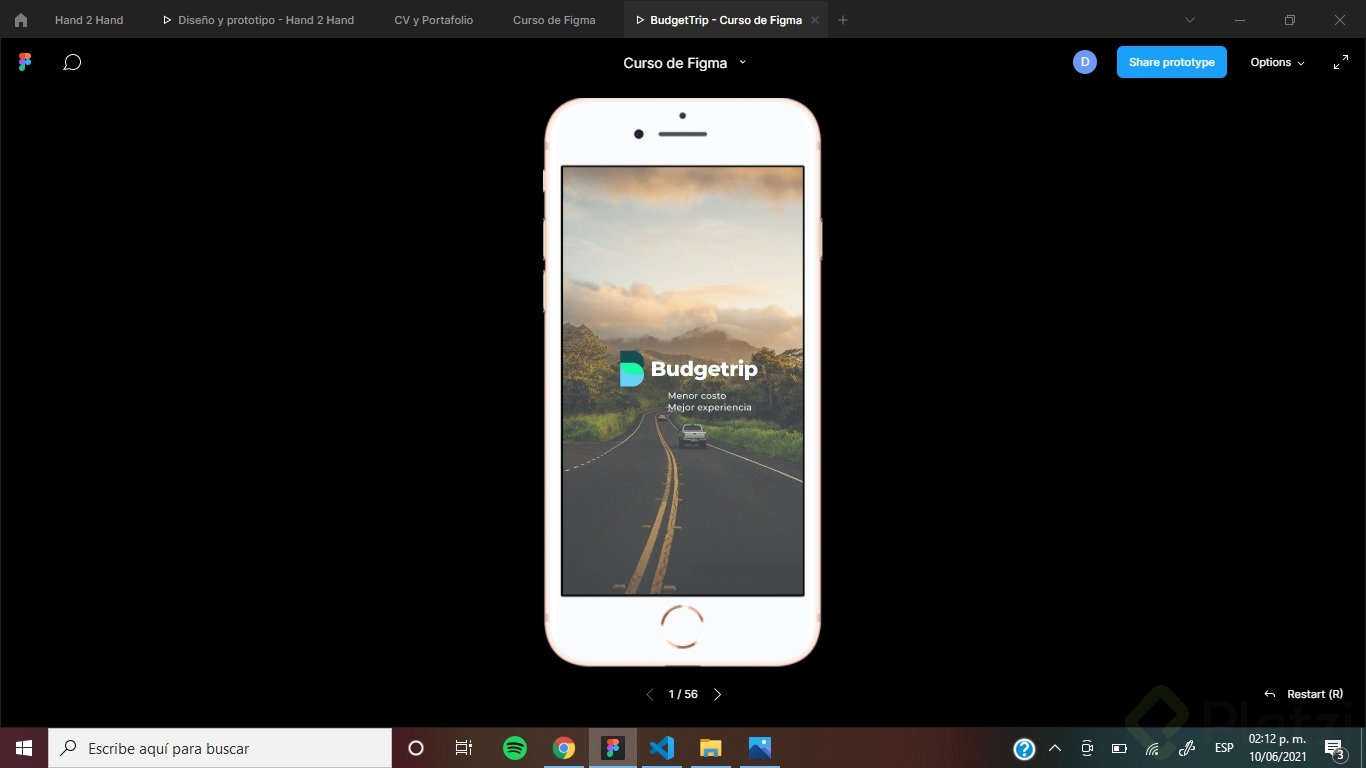The width and height of the screenshot is (1366, 768).
Task: Open new tab with plus icon
Action: (842, 20)
